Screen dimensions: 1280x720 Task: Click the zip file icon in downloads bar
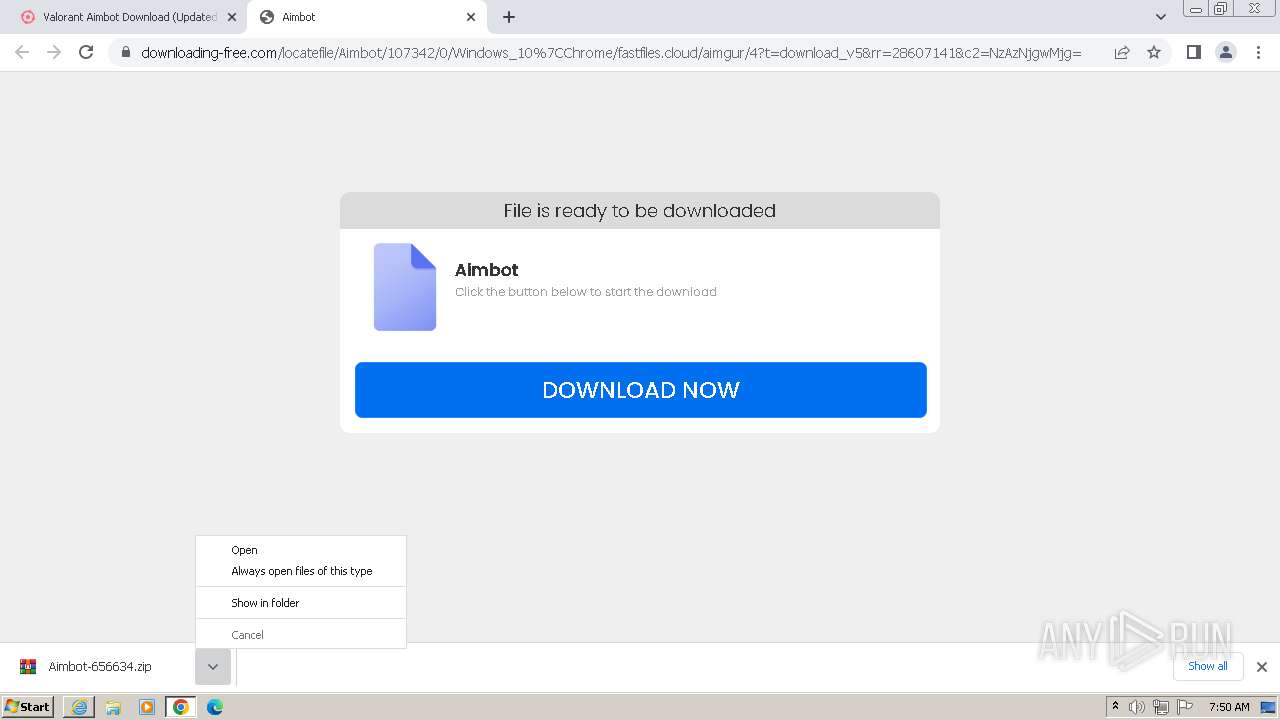click(x=28, y=667)
